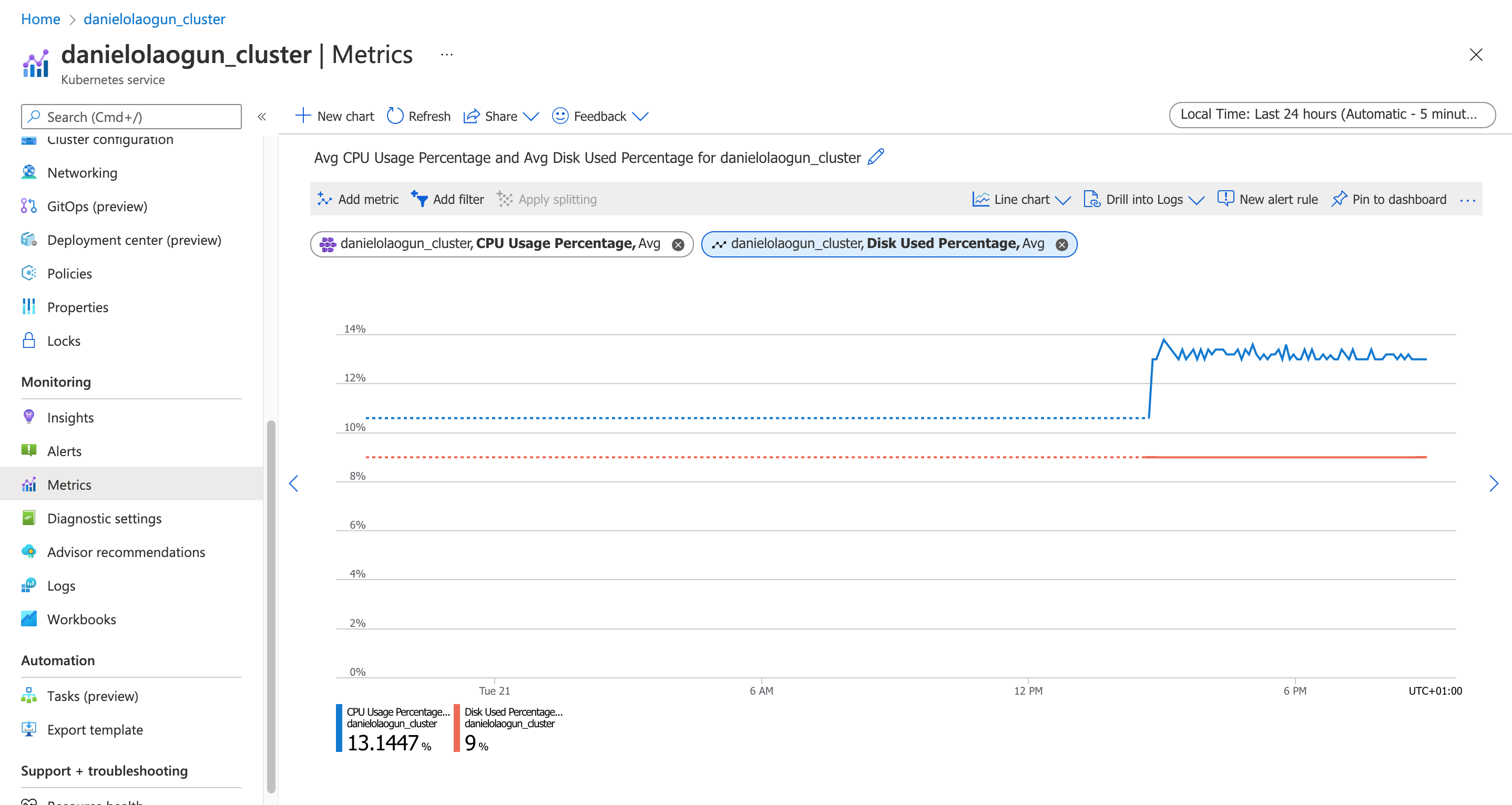The width and height of the screenshot is (1512, 805).
Task: Click the Advisor recommendations icon
Action: (x=29, y=551)
